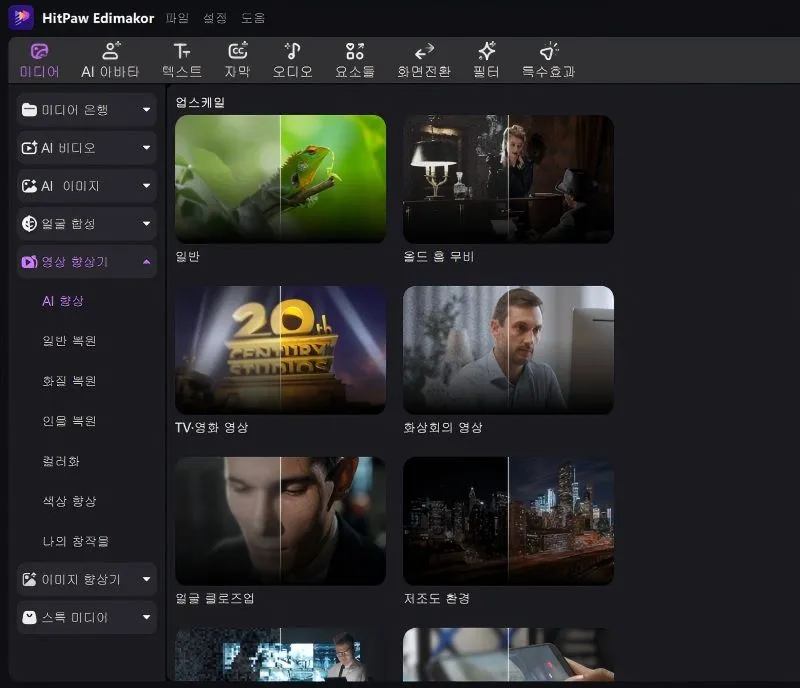Select 화질 복원 submenu item
The image size is (800, 688).
click(69, 381)
